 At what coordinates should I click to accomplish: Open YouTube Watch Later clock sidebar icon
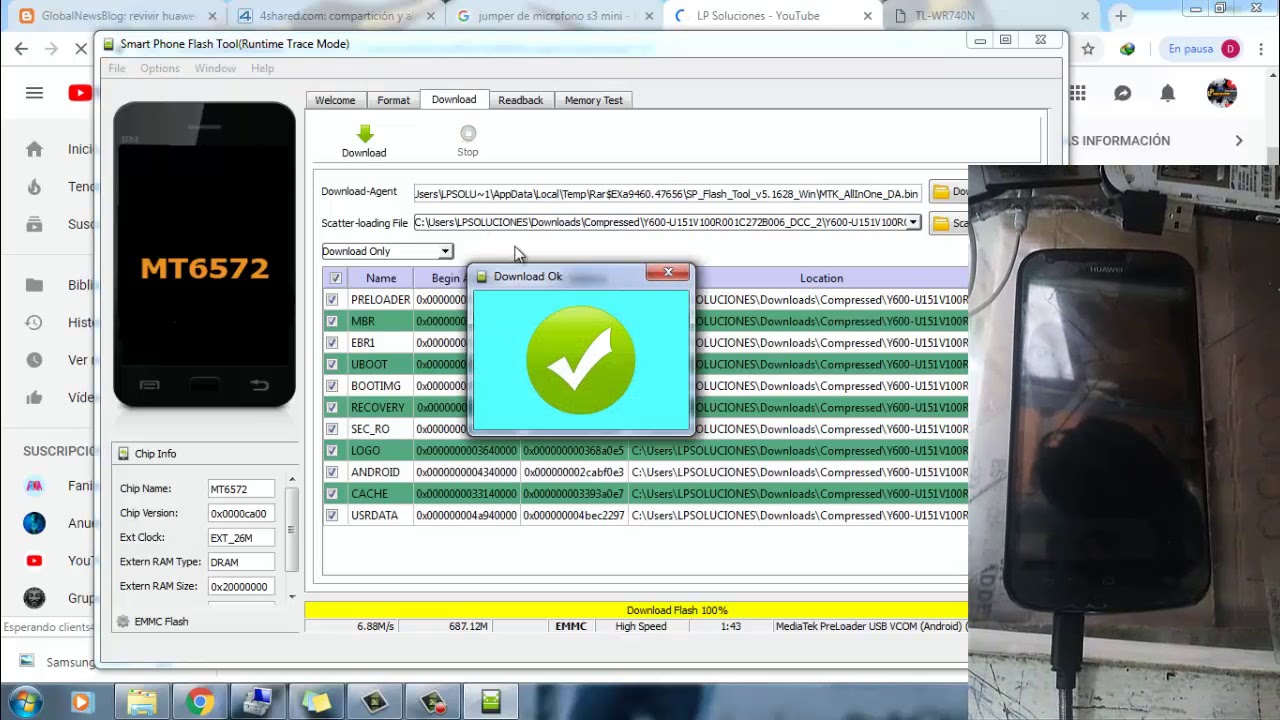[34, 360]
